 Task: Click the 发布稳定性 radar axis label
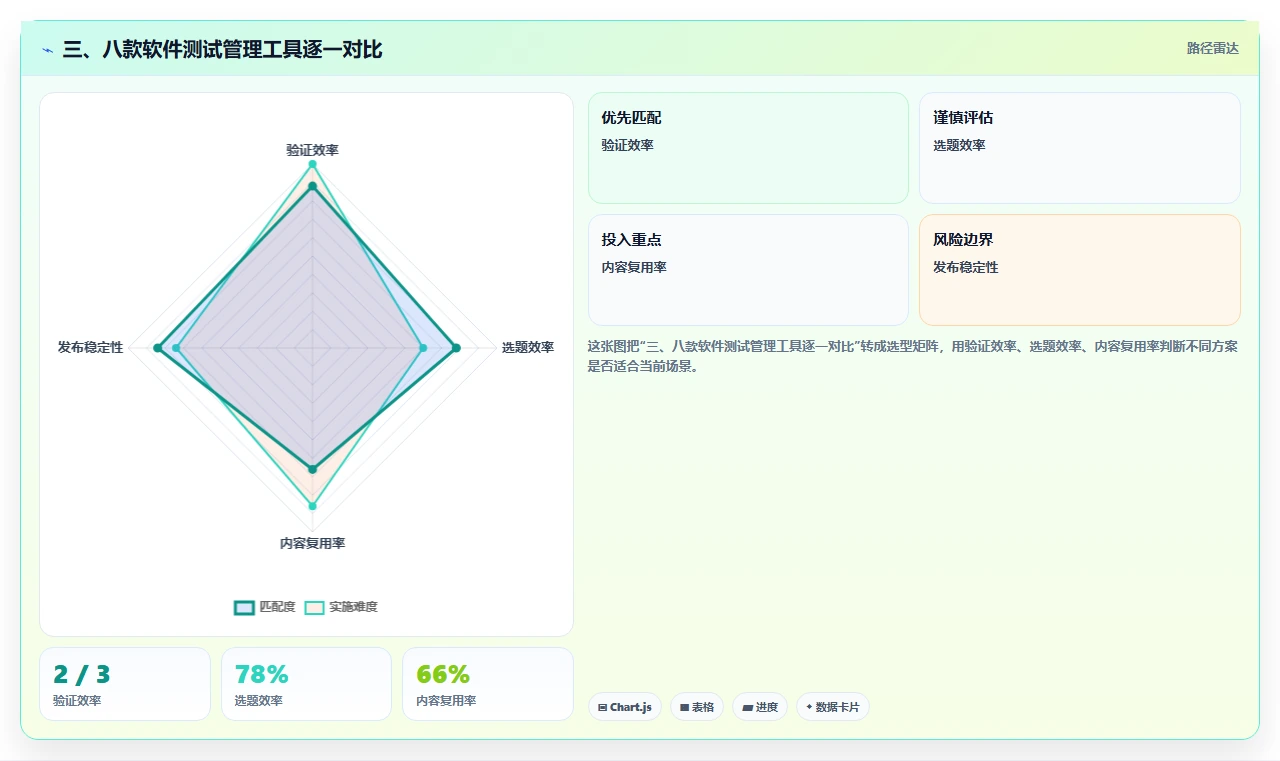[x=91, y=348]
